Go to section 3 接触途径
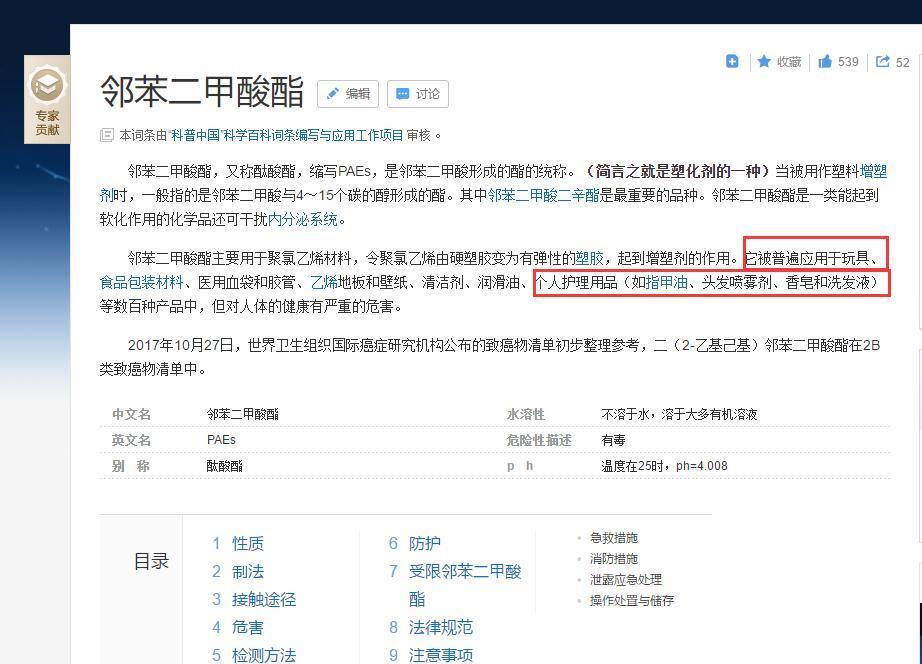Viewport: 922px width, 664px height. 263,599
